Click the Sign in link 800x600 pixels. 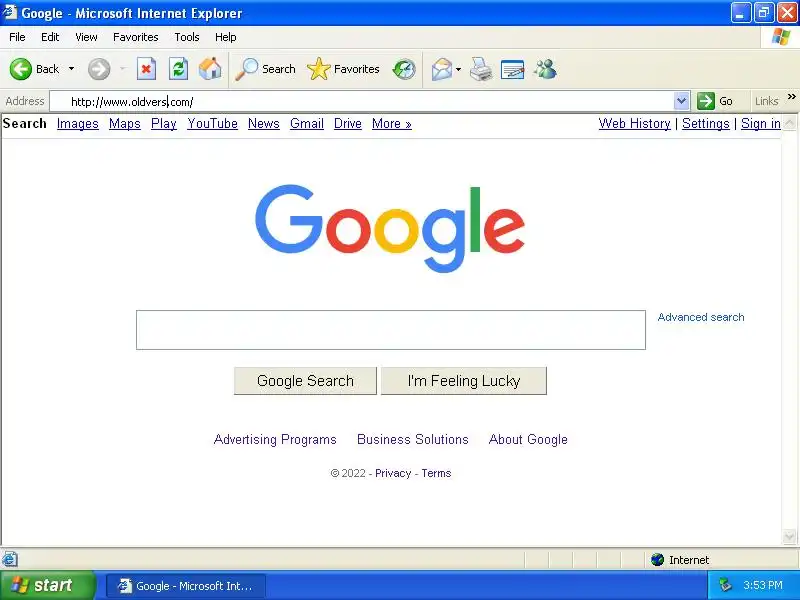pyautogui.click(x=761, y=123)
